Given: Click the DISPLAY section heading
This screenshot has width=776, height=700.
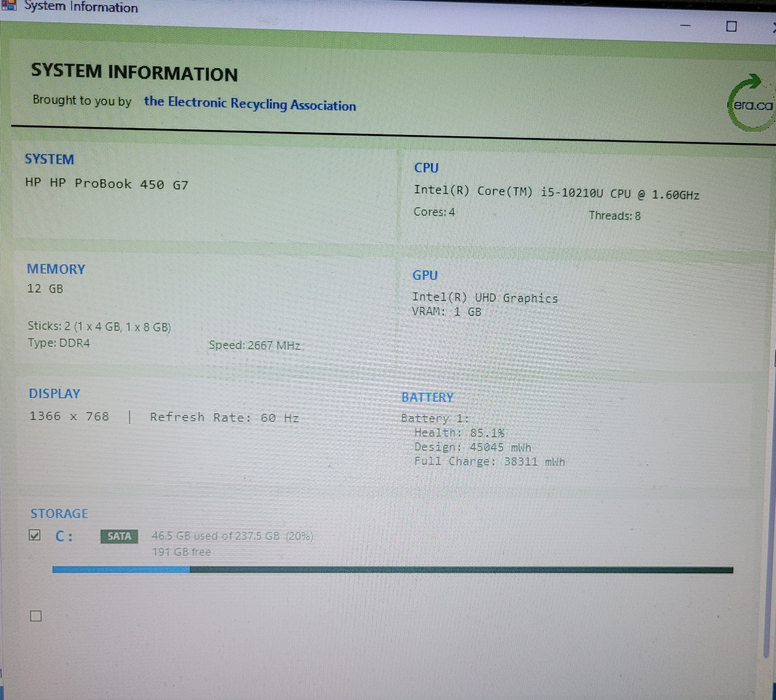Looking at the screenshot, I should [x=54, y=394].
